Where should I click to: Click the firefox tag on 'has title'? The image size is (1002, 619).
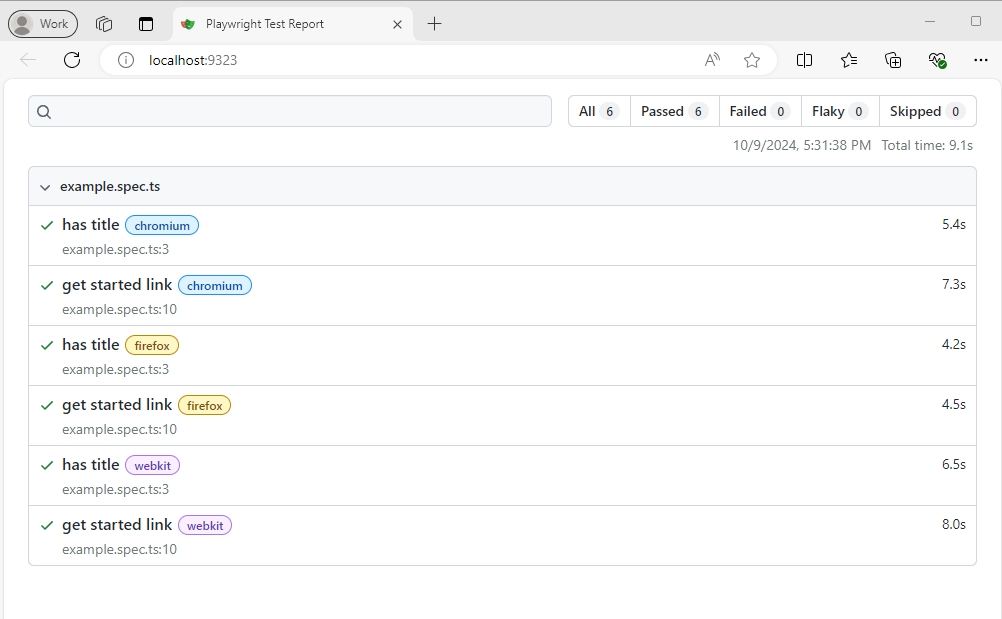tap(152, 346)
